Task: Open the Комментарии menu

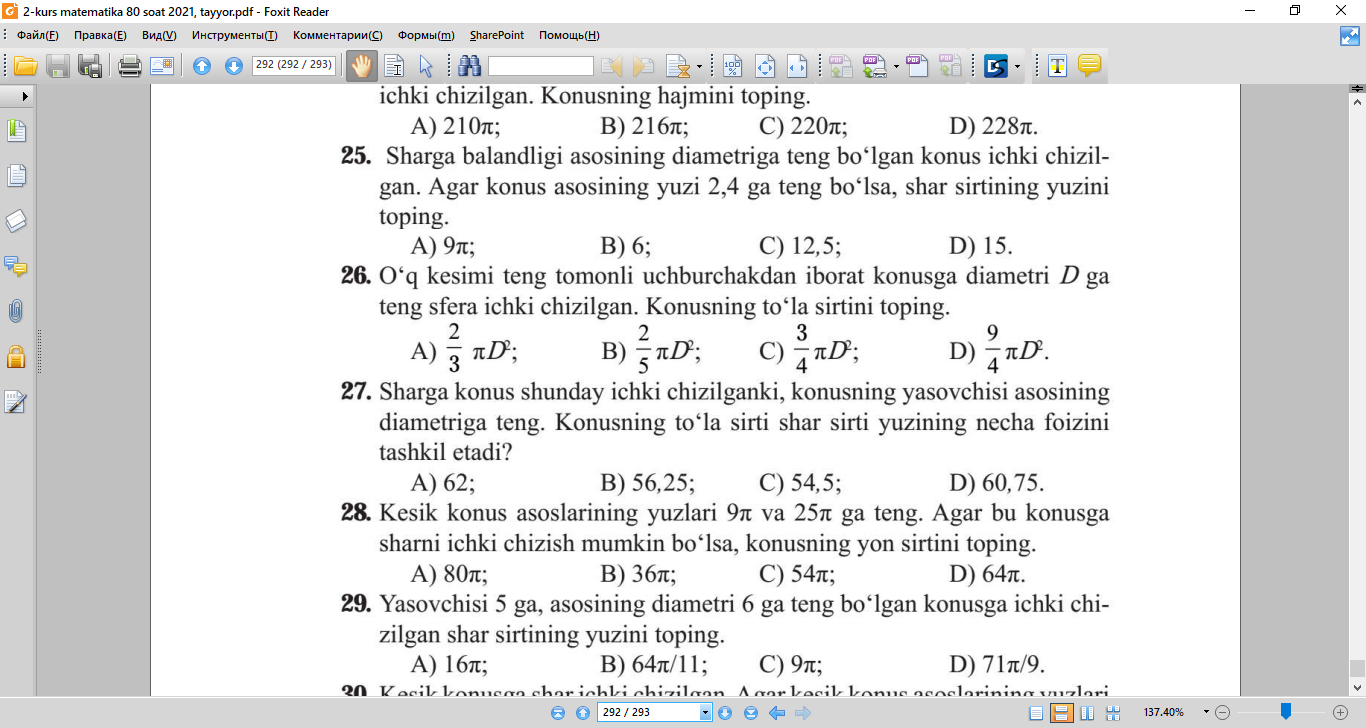Action: click(338, 35)
